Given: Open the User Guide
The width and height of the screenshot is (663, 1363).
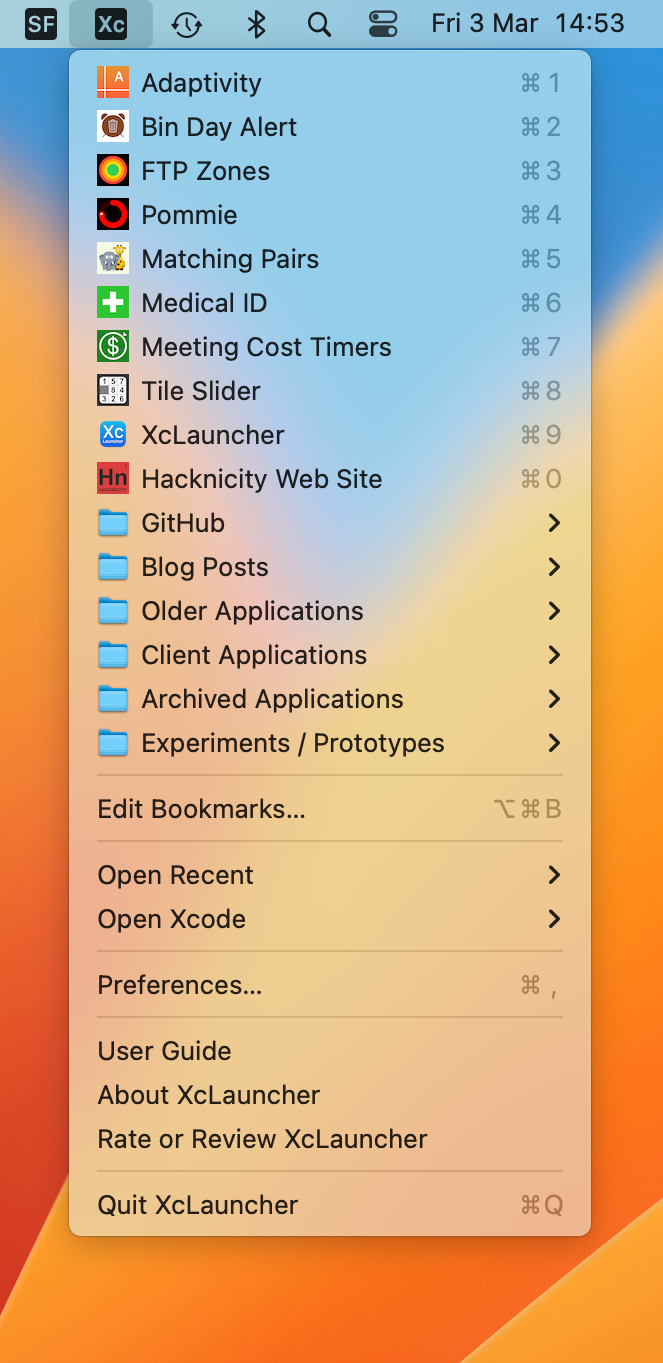Looking at the screenshot, I should (x=165, y=1051).
